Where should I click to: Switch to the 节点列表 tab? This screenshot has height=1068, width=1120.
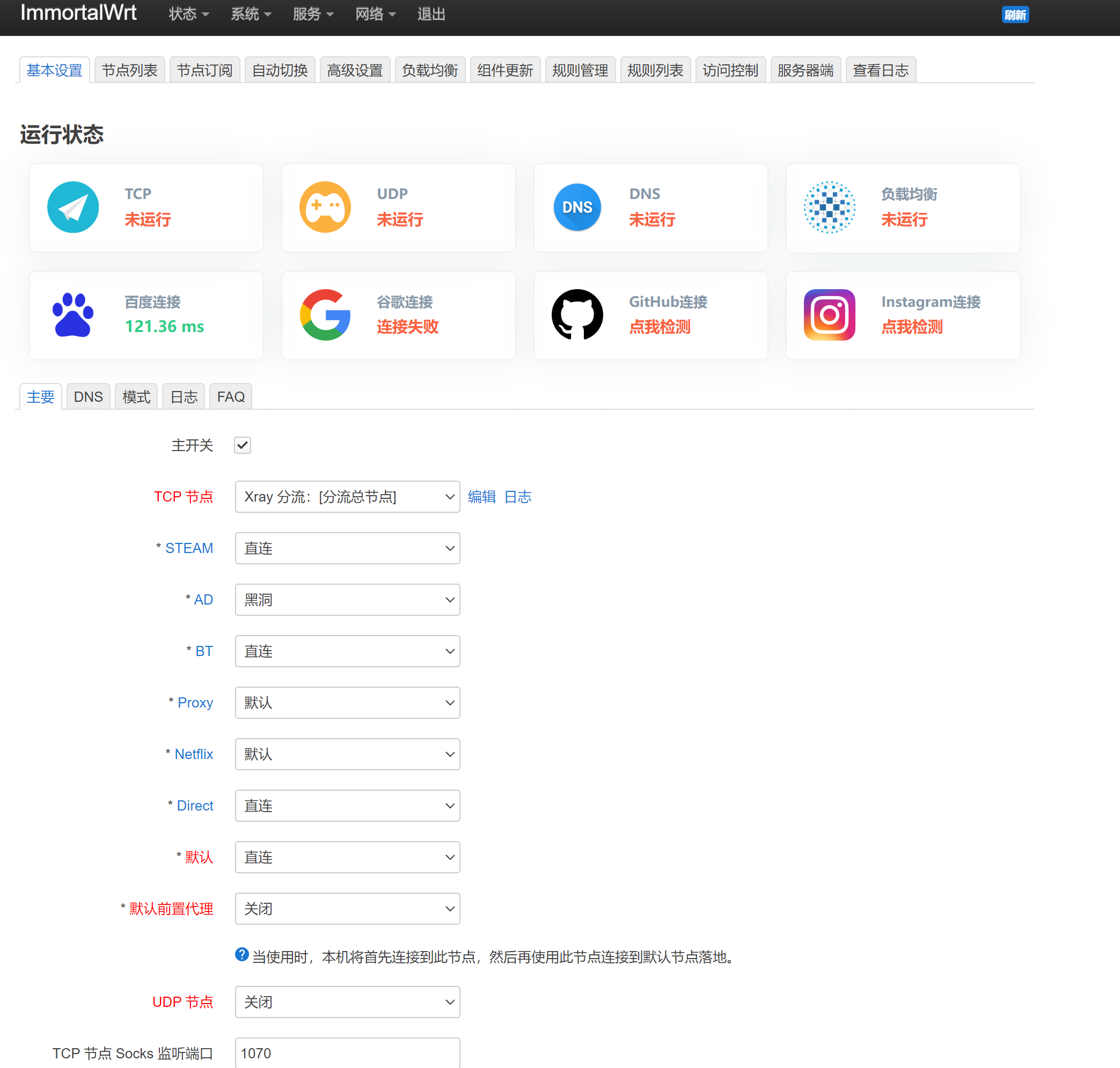[x=129, y=69]
